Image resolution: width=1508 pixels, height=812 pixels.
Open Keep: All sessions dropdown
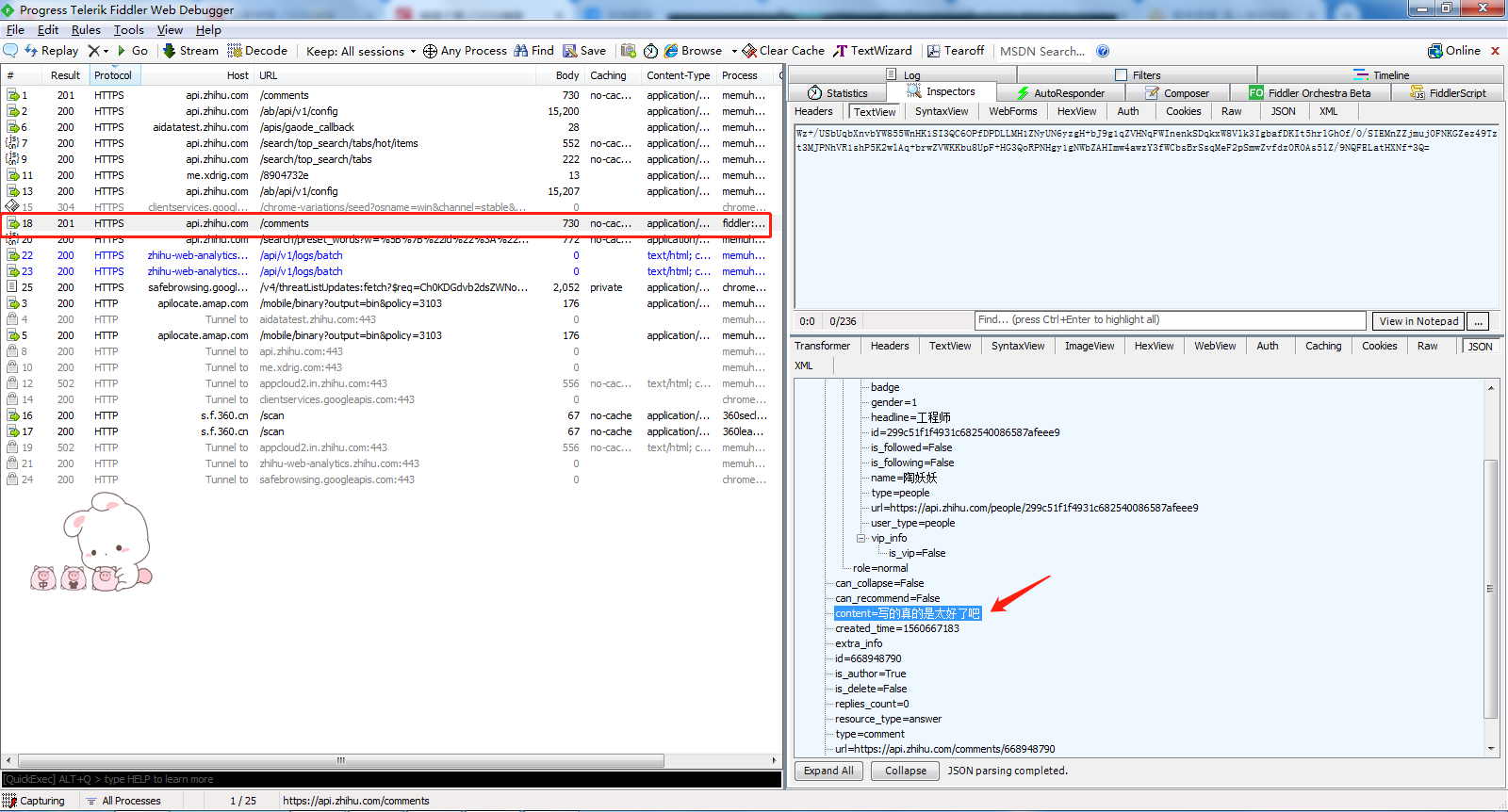(x=361, y=51)
